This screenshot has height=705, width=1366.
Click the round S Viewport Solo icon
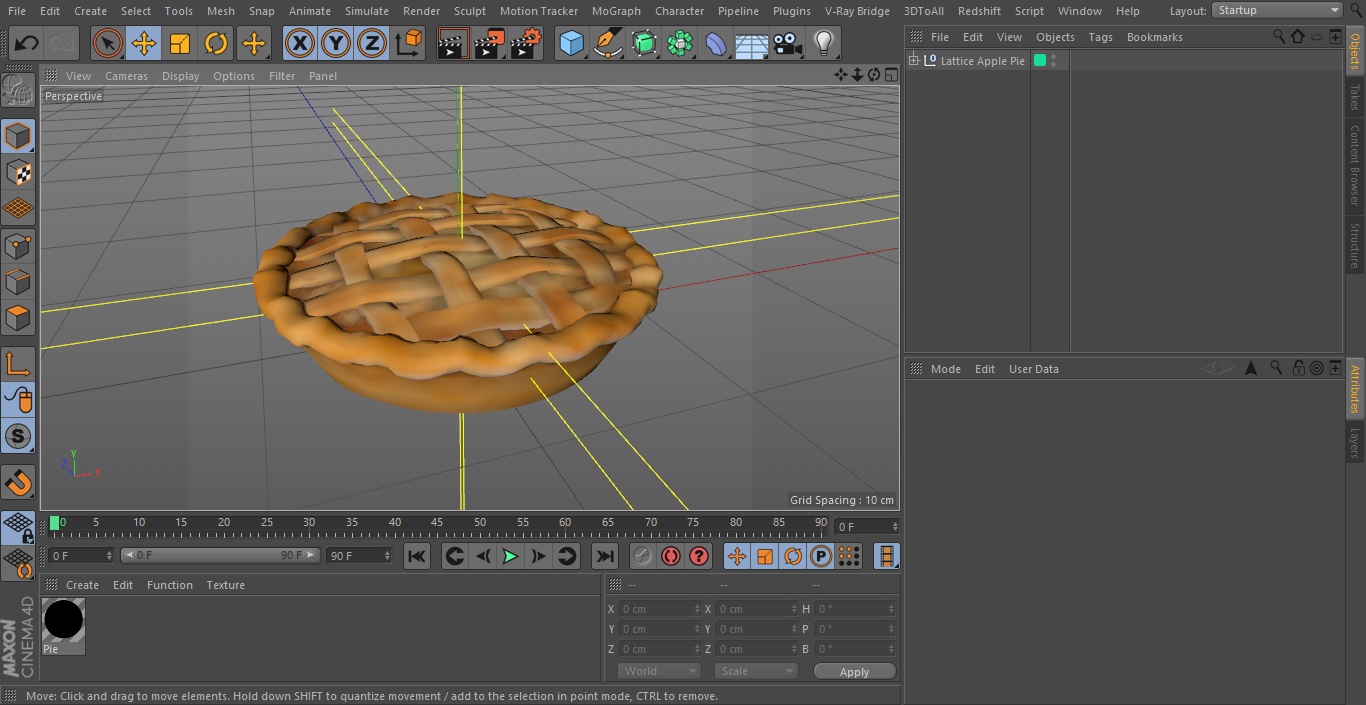[x=18, y=436]
